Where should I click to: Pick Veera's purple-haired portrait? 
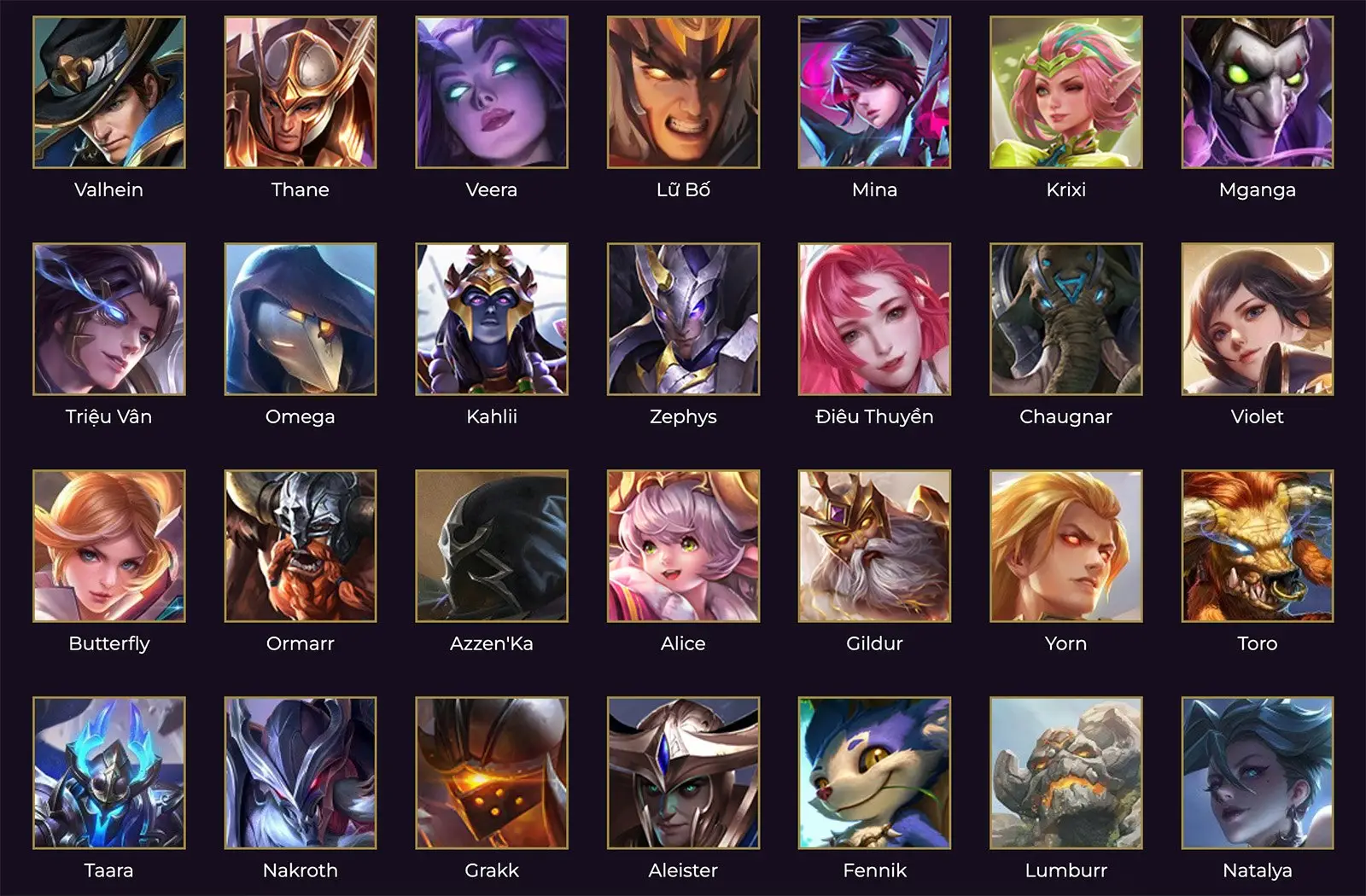(491, 92)
